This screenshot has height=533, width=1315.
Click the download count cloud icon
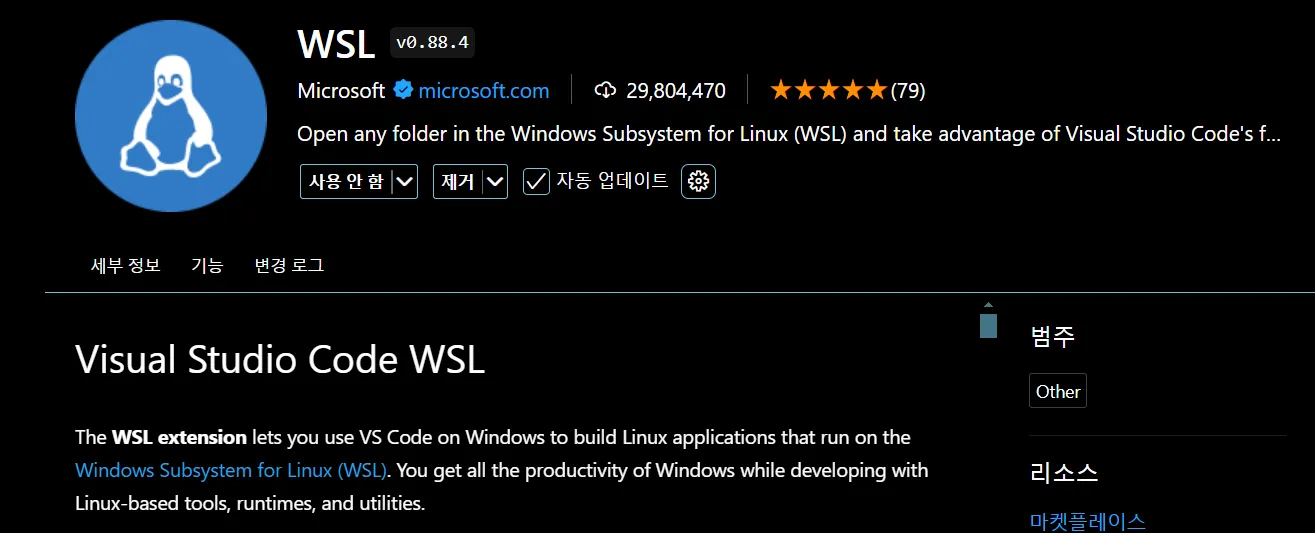[x=605, y=90]
